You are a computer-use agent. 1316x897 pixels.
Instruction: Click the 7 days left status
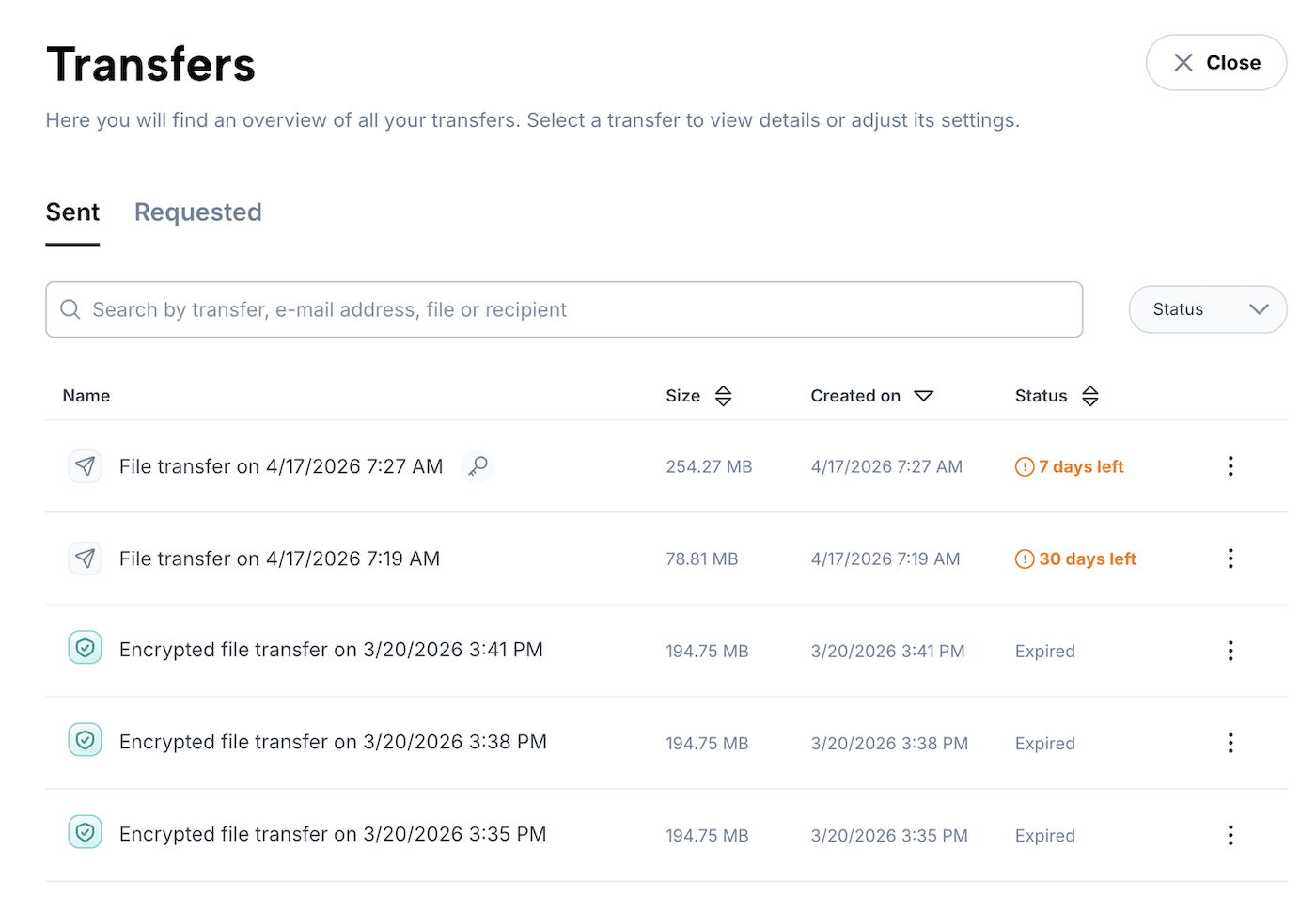tap(1081, 466)
